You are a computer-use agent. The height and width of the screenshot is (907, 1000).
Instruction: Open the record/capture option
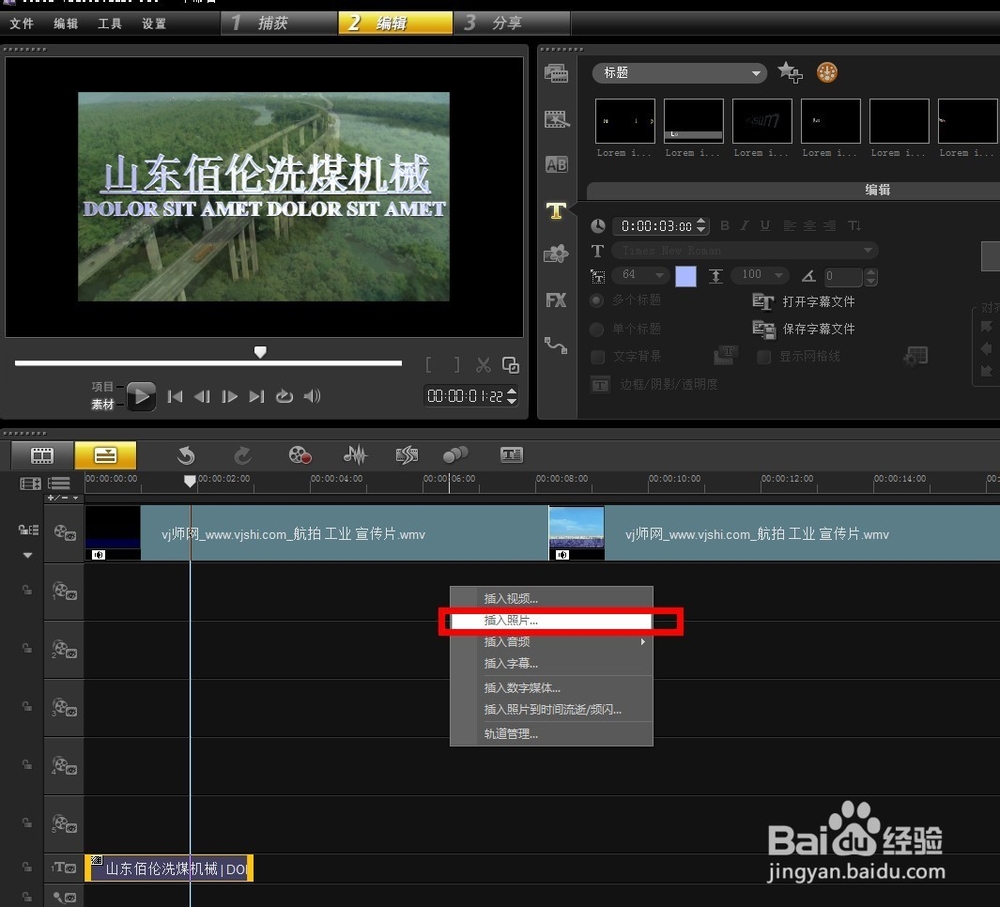300,455
